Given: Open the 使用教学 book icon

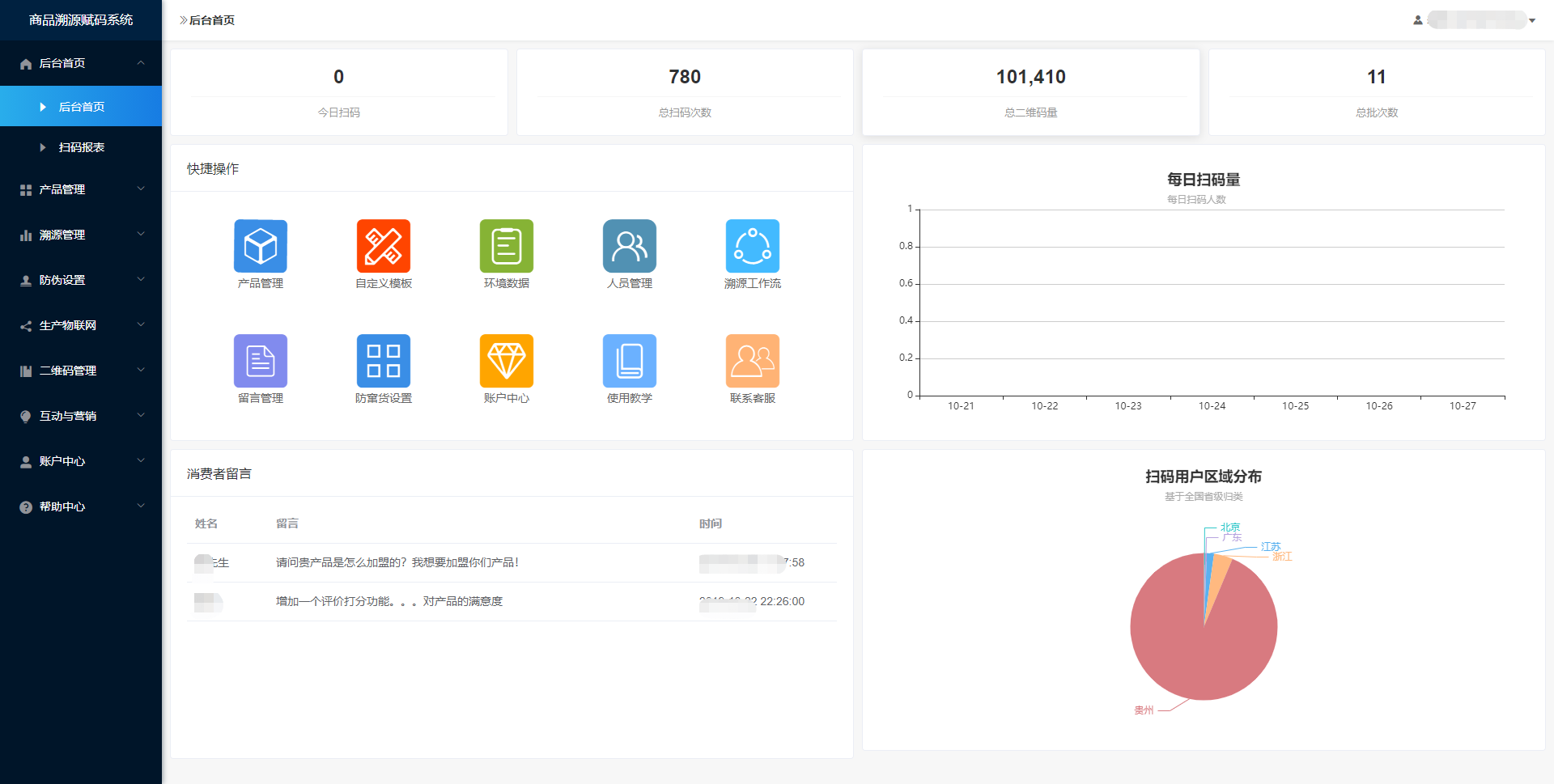Looking at the screenshot, I should click(x=629, y=361).
